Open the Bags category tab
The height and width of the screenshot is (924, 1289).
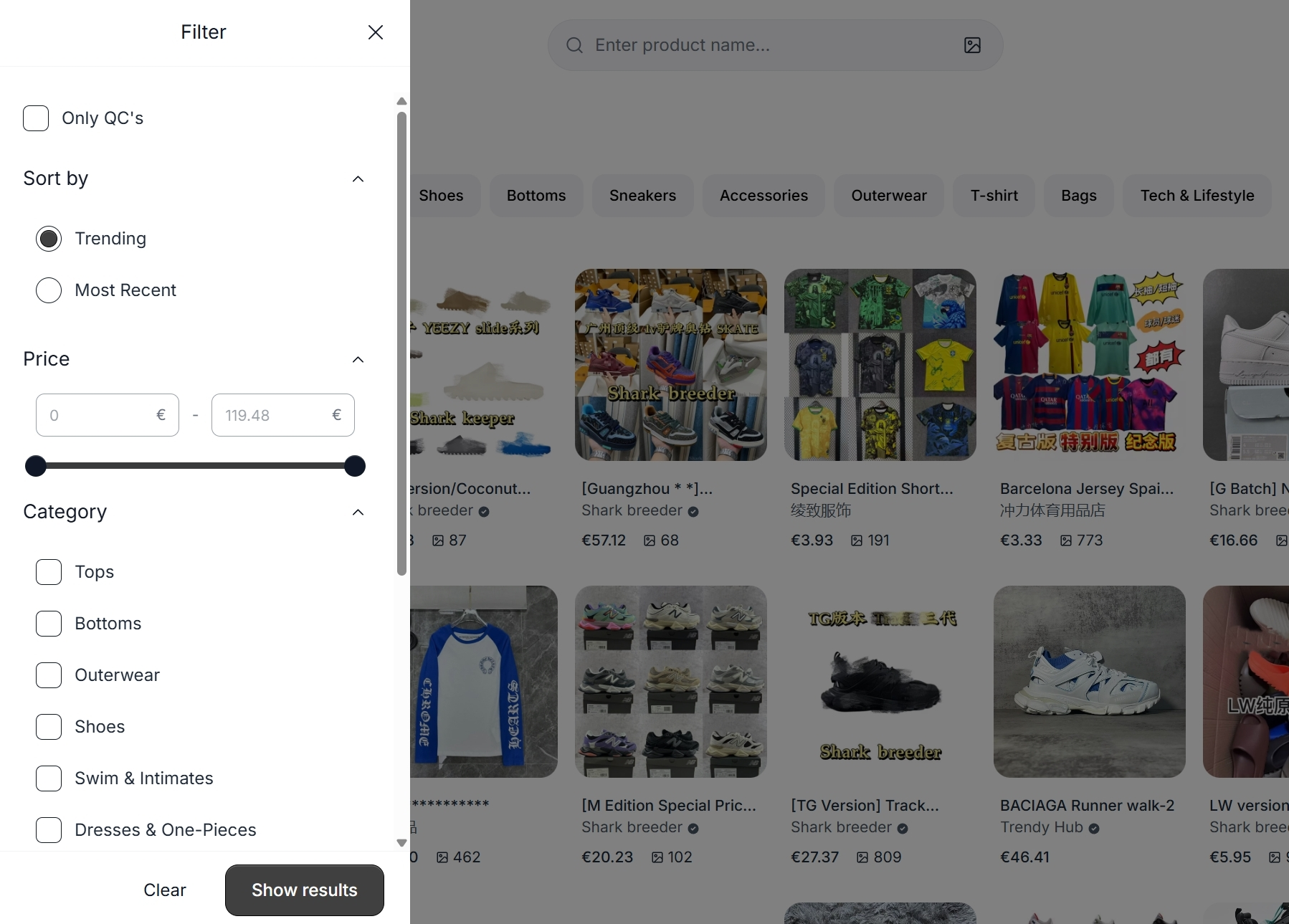pyautogui.click(x=1079, y=196)
